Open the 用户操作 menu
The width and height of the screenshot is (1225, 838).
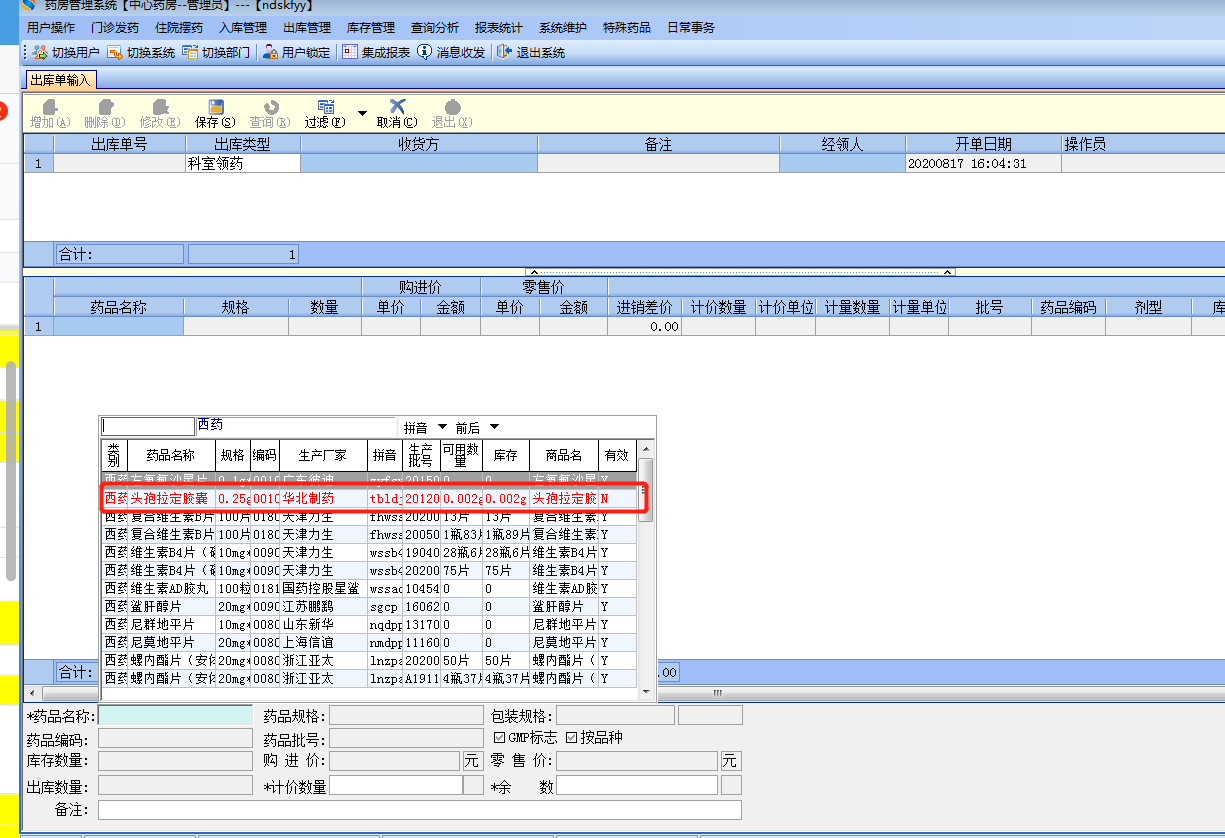(51, 28)
